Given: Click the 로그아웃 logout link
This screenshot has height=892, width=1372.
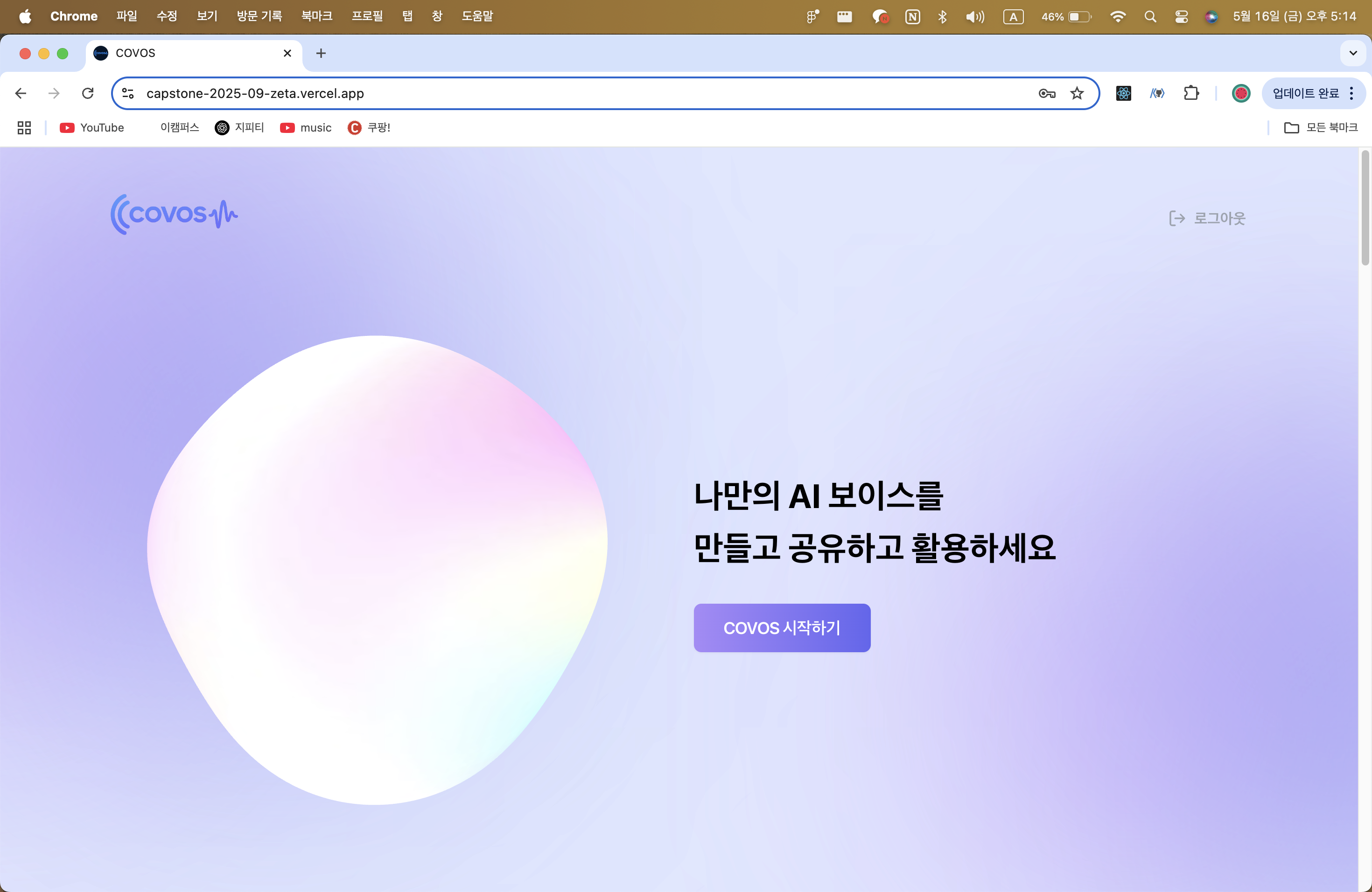Looking at the screenshot, I should pyautogui.click(x=1207, y=218).
